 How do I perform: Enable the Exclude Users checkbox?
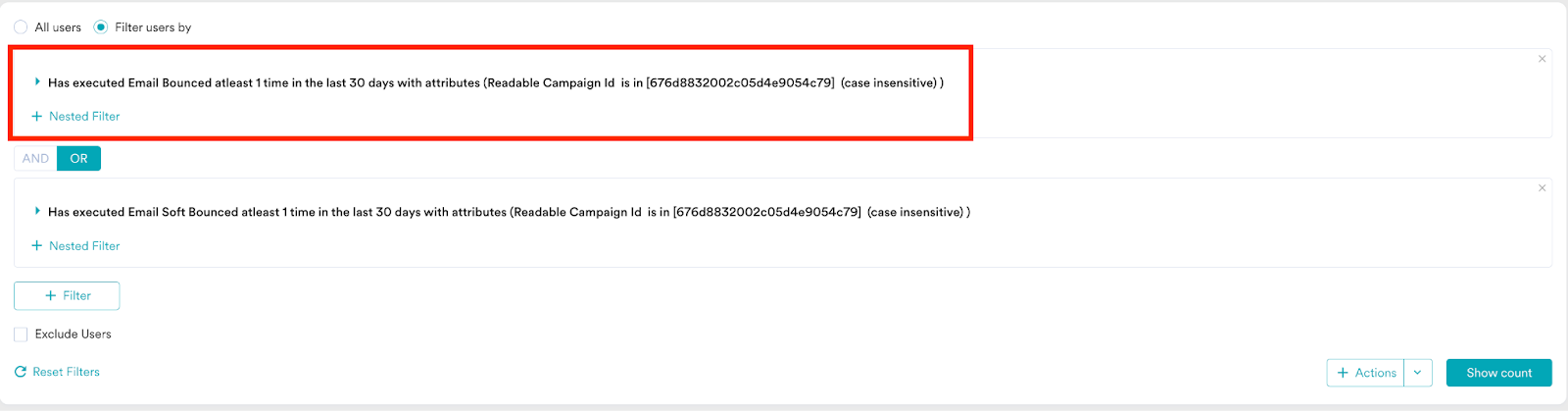pyautogui.click(x=21, y=334)
